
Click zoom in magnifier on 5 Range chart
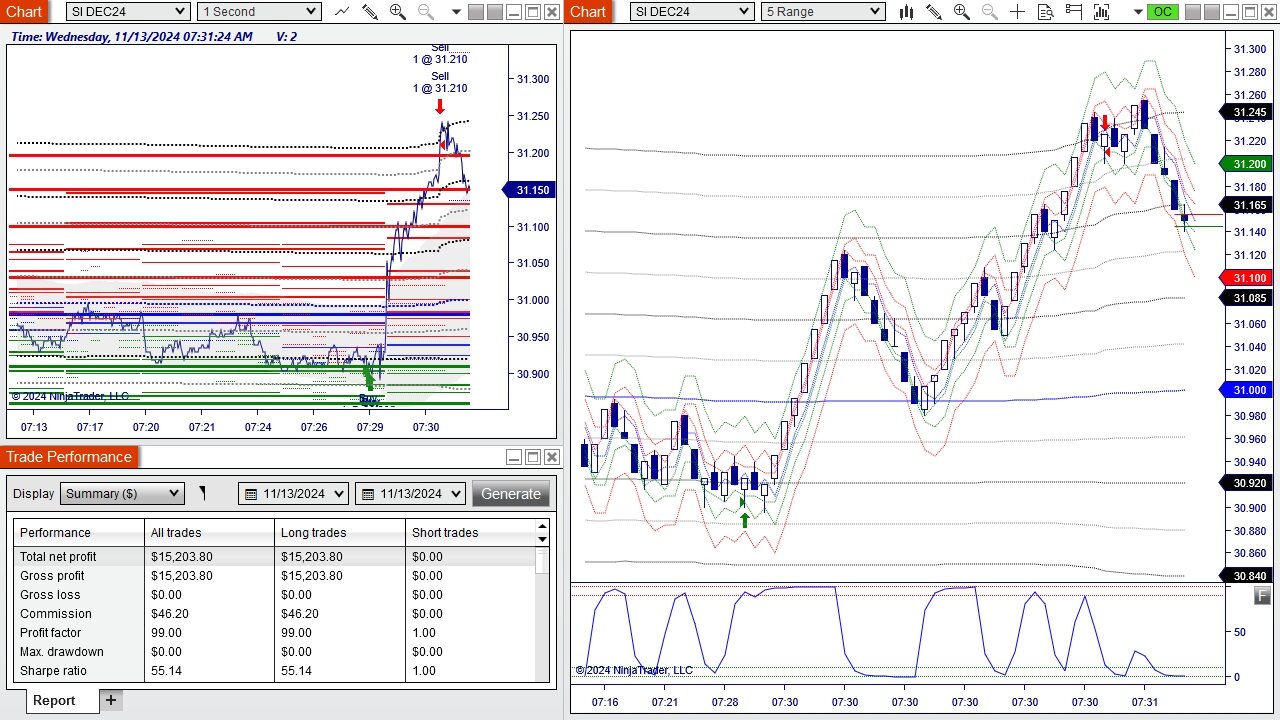pos(962,12)
